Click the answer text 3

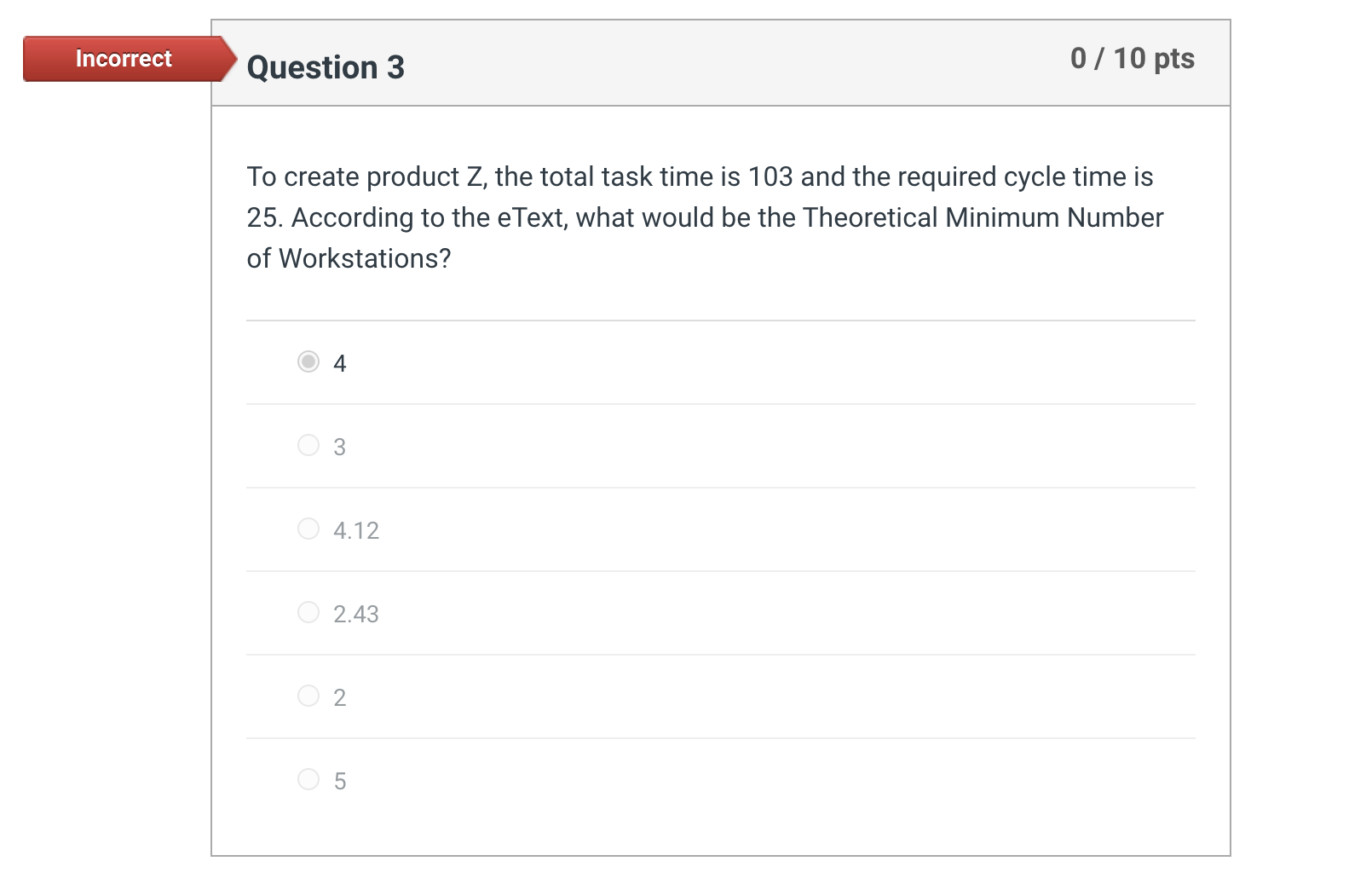pos(340,446)
